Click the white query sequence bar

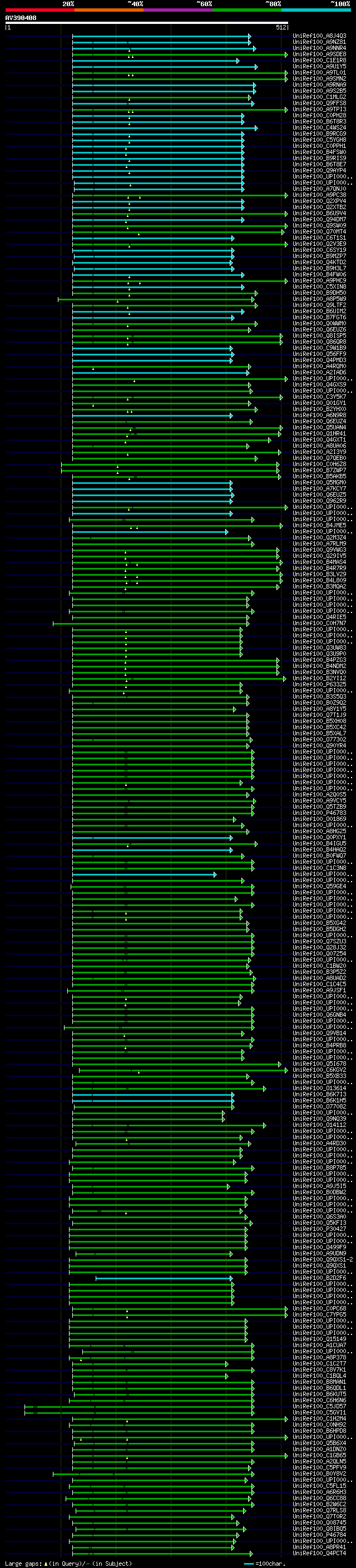pos(147,22)
